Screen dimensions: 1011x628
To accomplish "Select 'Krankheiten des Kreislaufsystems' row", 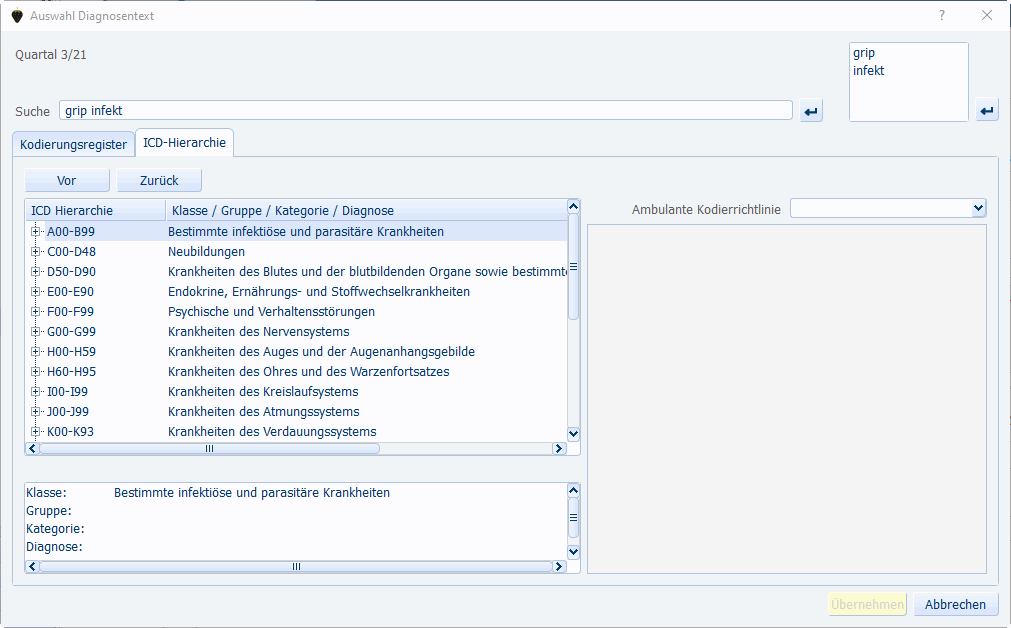I will point(263,391).
